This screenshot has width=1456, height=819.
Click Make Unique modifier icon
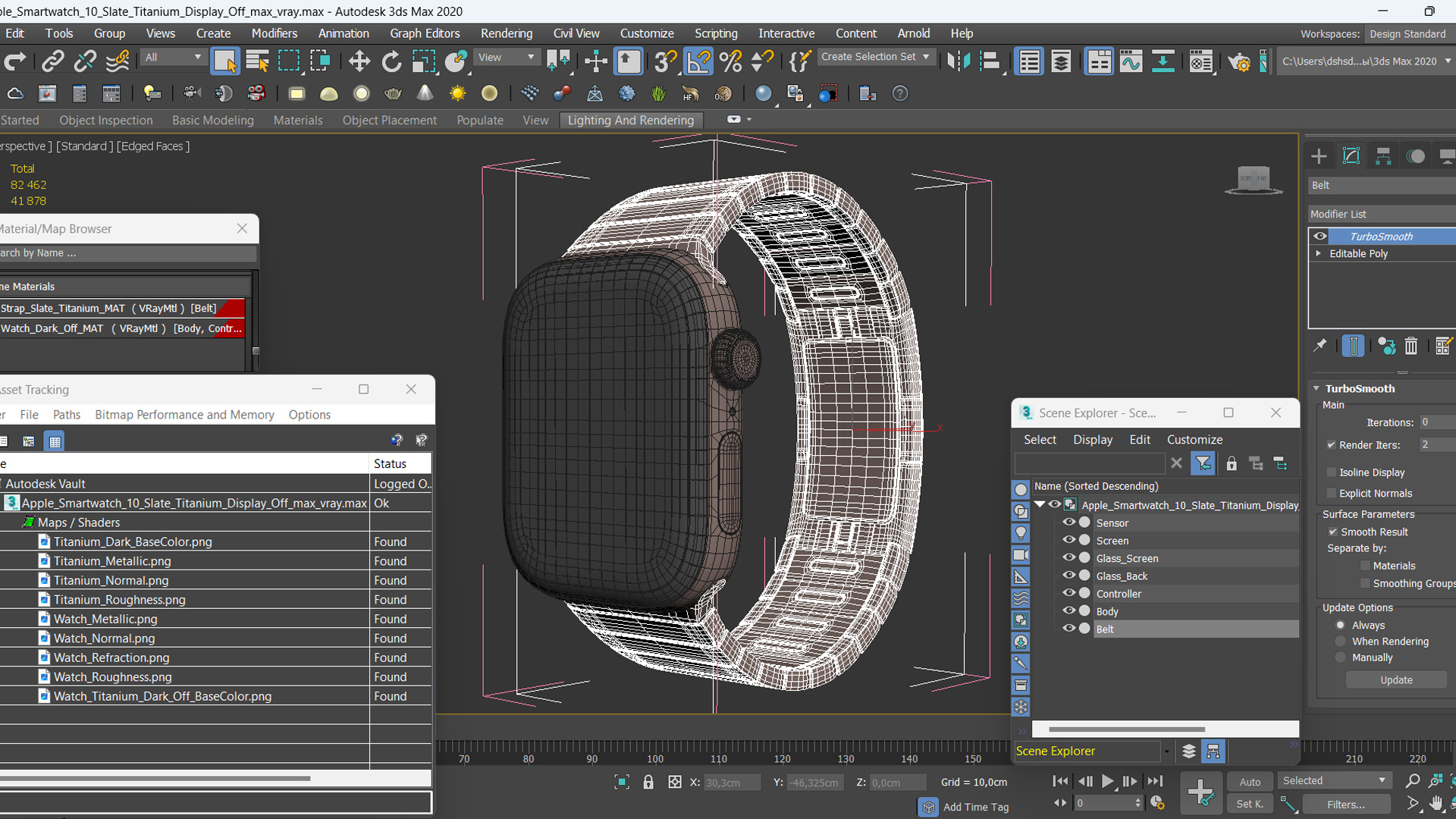point(1386,346)
